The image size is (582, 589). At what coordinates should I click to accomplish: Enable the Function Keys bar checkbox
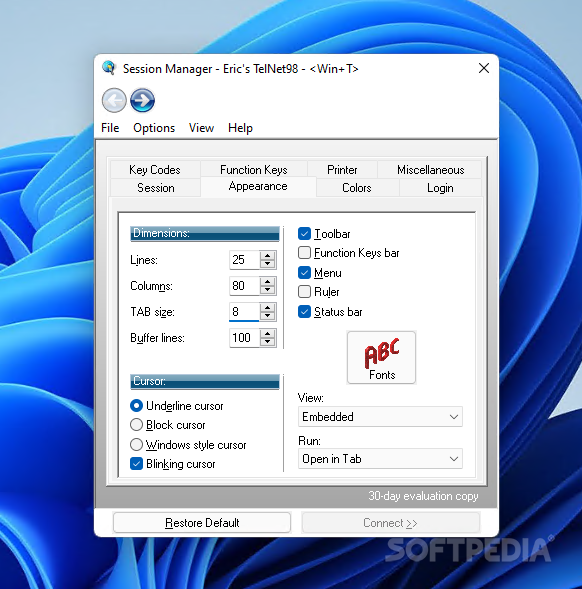[304, 253]
